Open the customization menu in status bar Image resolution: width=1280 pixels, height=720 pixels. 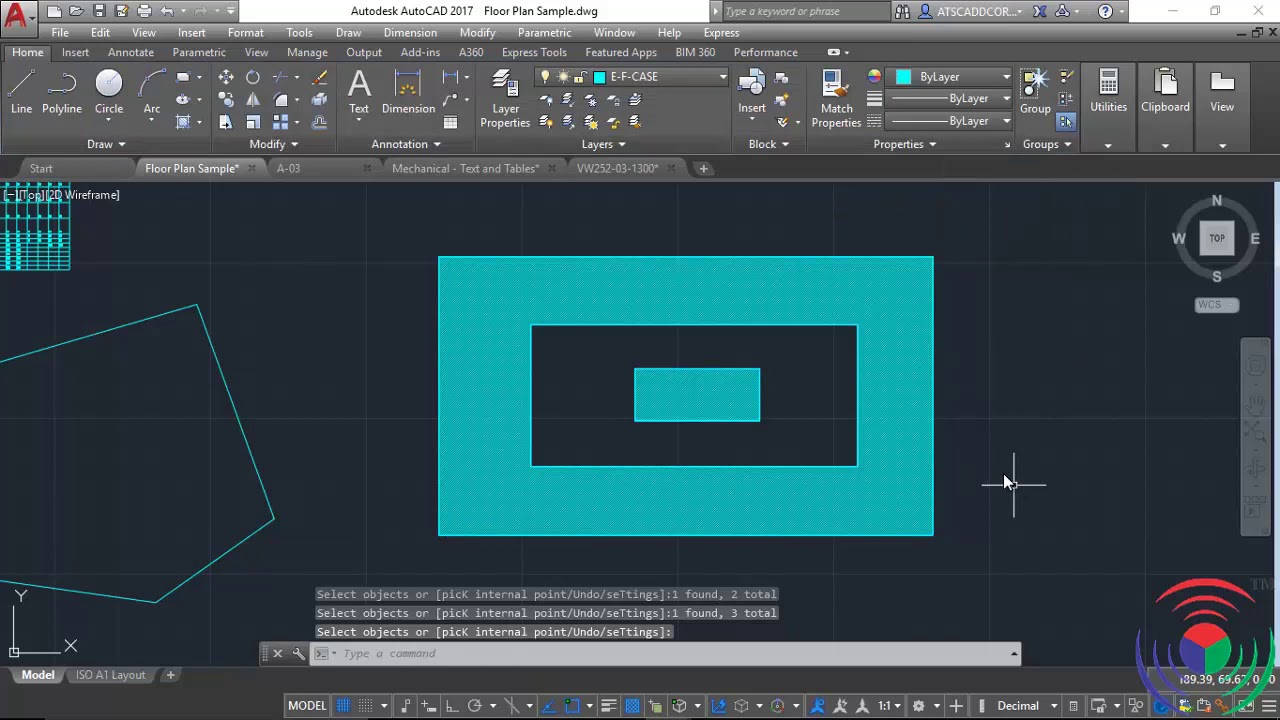pyautogui.click(x=1269, y=706)
